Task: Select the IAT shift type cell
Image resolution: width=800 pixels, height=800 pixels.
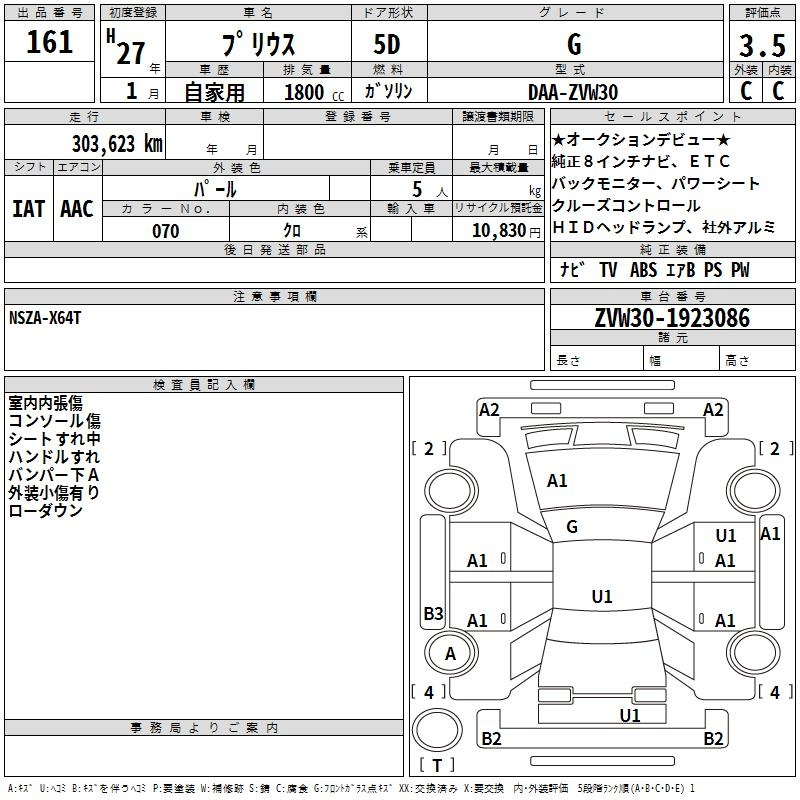Action: coord(29,209)
